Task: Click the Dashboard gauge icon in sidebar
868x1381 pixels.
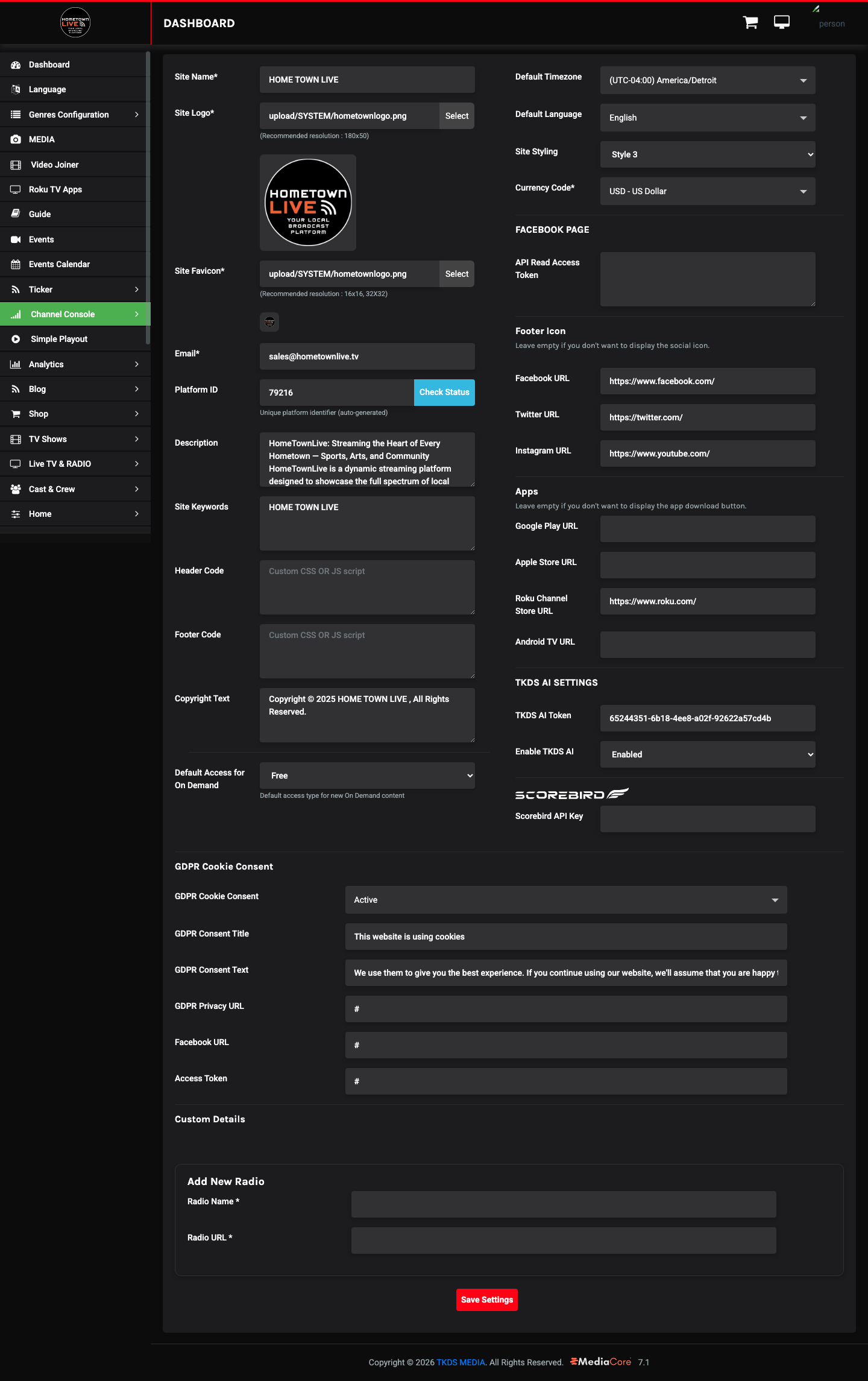Action: pyautogui.click(x=16, y=65)
